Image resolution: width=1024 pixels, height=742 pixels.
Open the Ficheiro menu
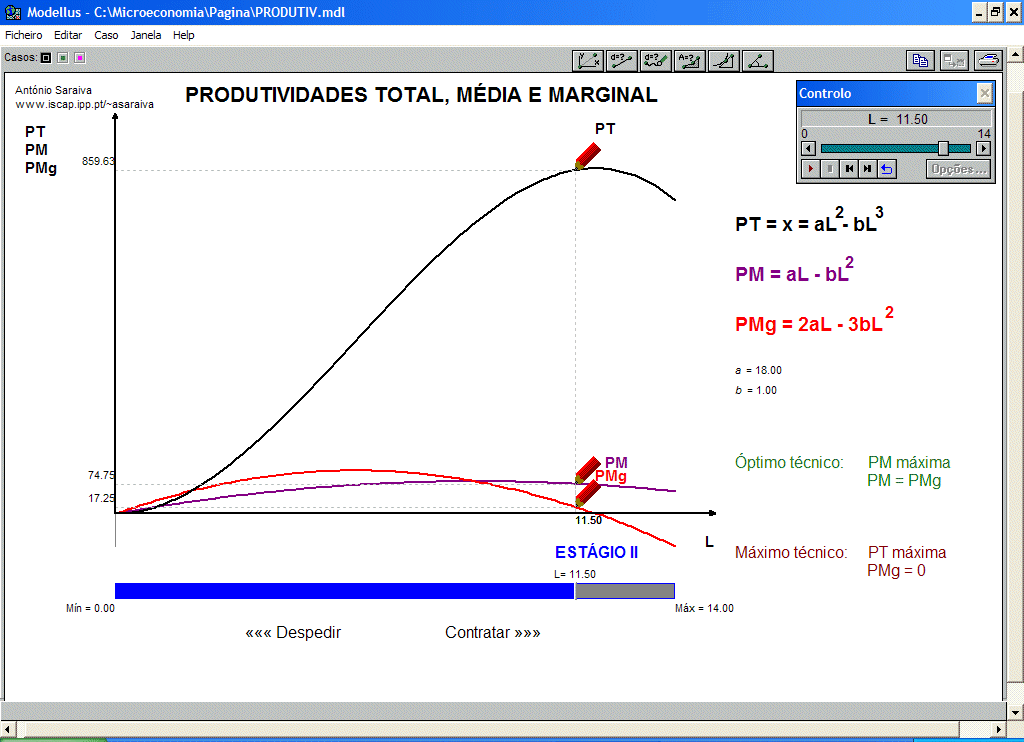click(24, 35)
